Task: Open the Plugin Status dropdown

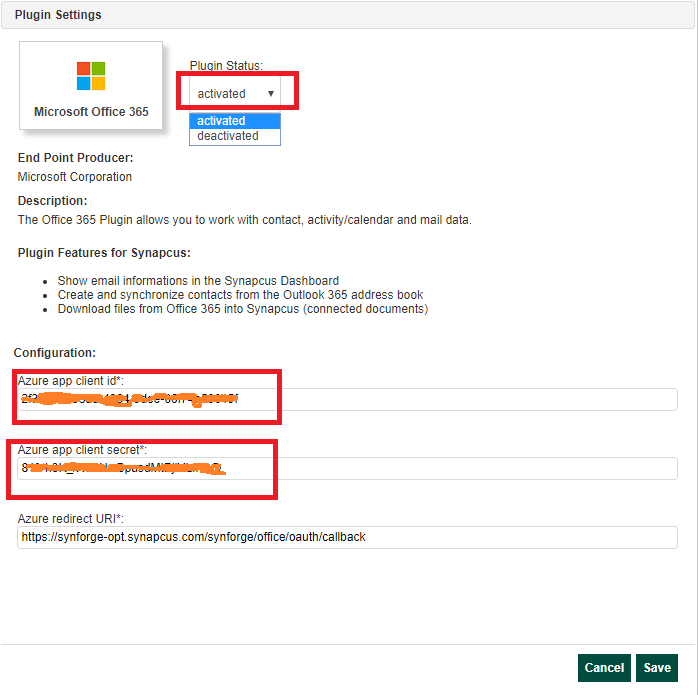Action: point(235,93)
